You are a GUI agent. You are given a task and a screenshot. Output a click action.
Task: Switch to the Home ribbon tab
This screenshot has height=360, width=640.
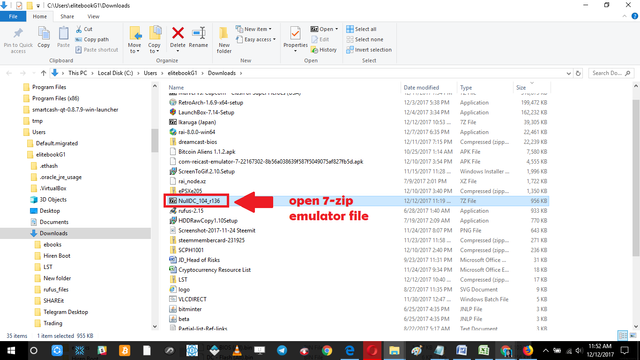click(40, 16)
